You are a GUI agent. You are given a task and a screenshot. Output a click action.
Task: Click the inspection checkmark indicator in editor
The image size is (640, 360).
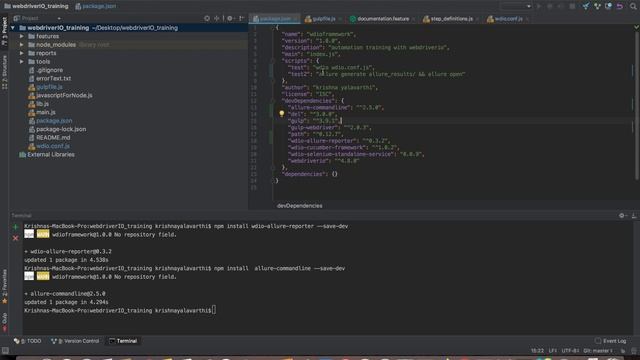(x=636, y=27)
